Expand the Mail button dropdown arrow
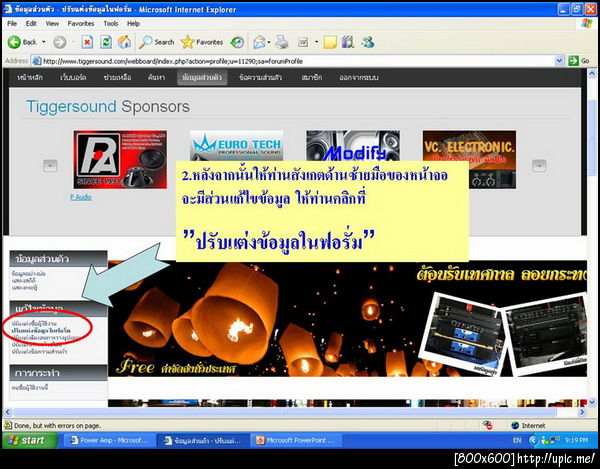 (x=269, y=42)
